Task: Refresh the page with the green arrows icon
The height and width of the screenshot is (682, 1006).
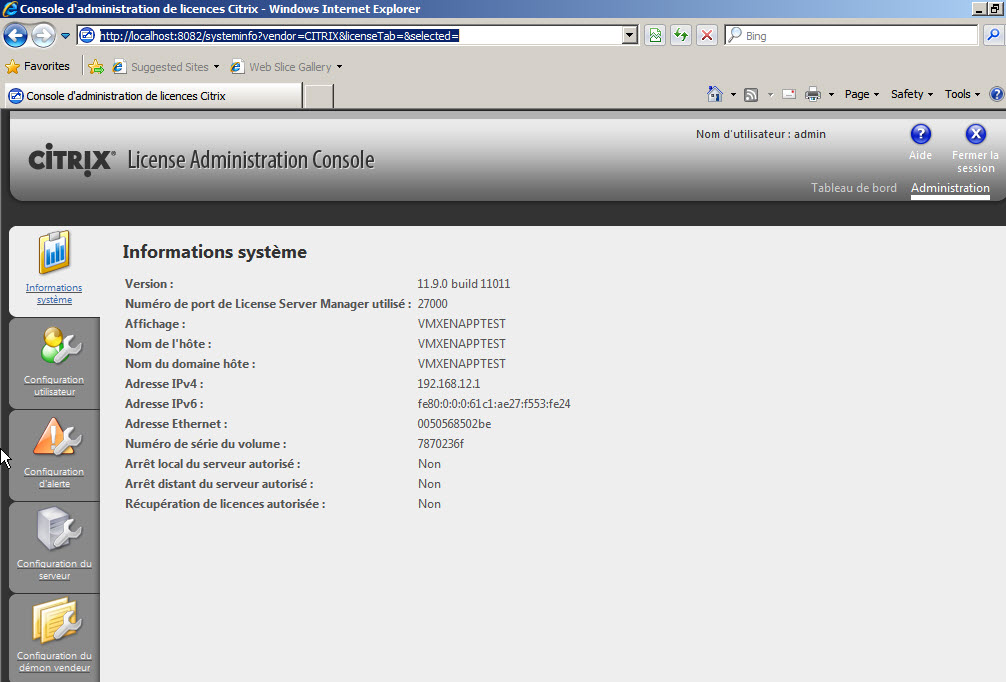Action: (x=681, y=35)
